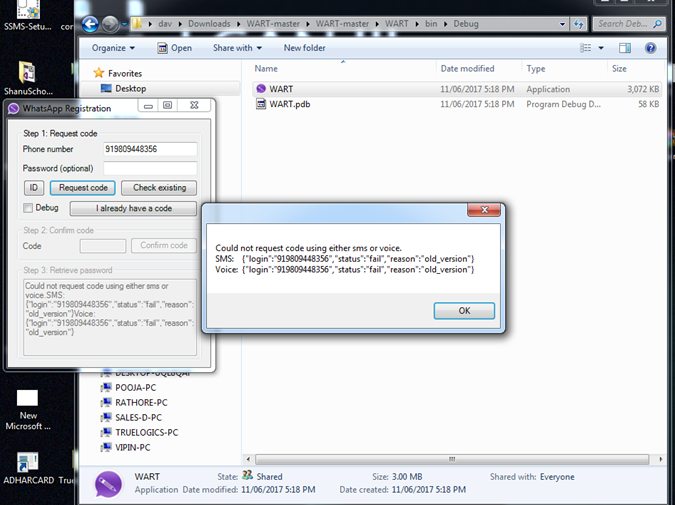Click the Downloads breadcrumb segment

[x=209, y=24]
